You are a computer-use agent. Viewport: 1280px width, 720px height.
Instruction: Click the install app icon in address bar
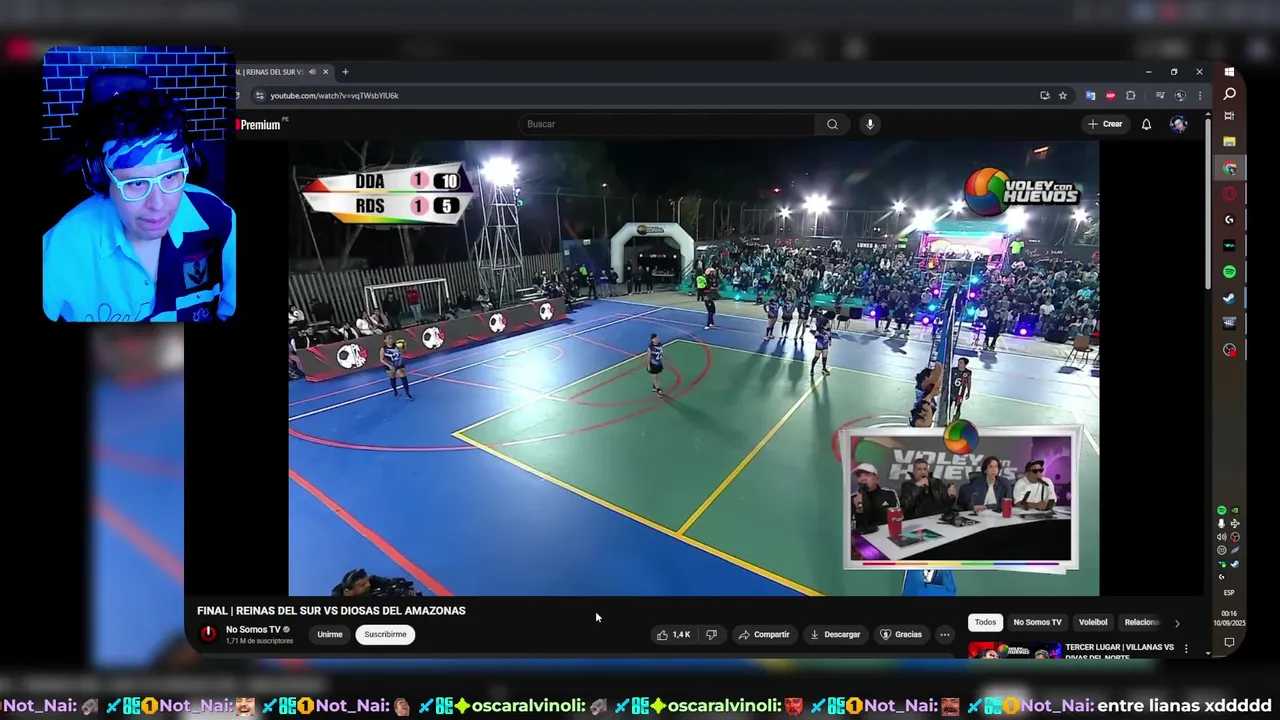[x=1045, y=96]
